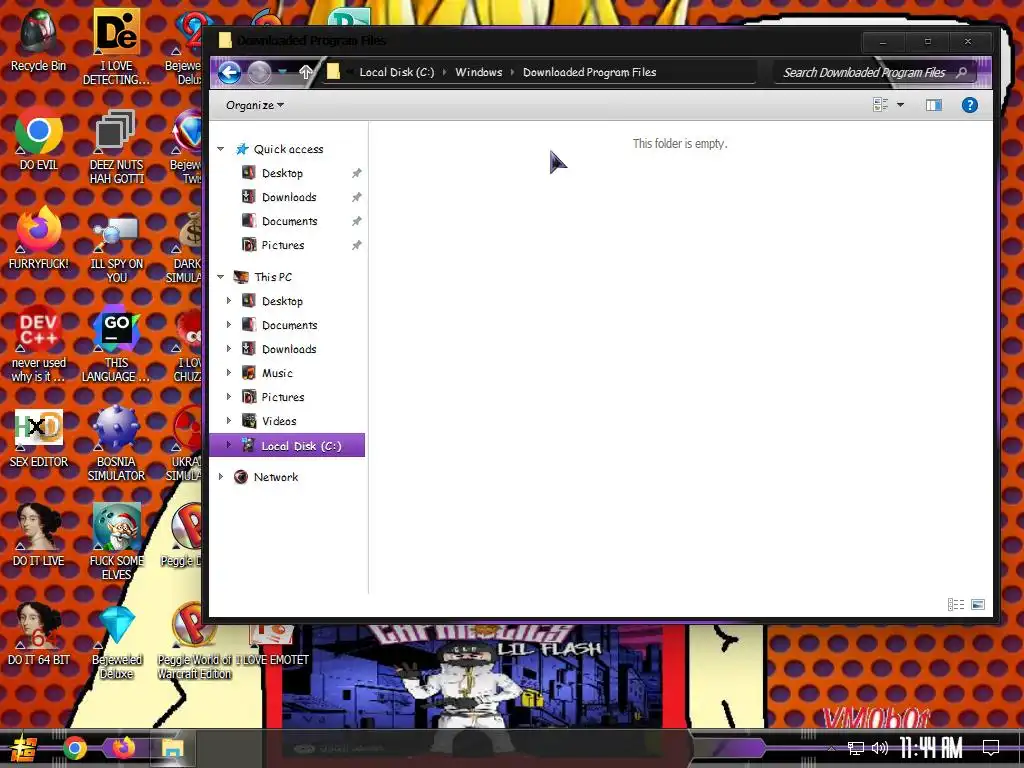Toggle the preview pane button

[x=934, y=105]
